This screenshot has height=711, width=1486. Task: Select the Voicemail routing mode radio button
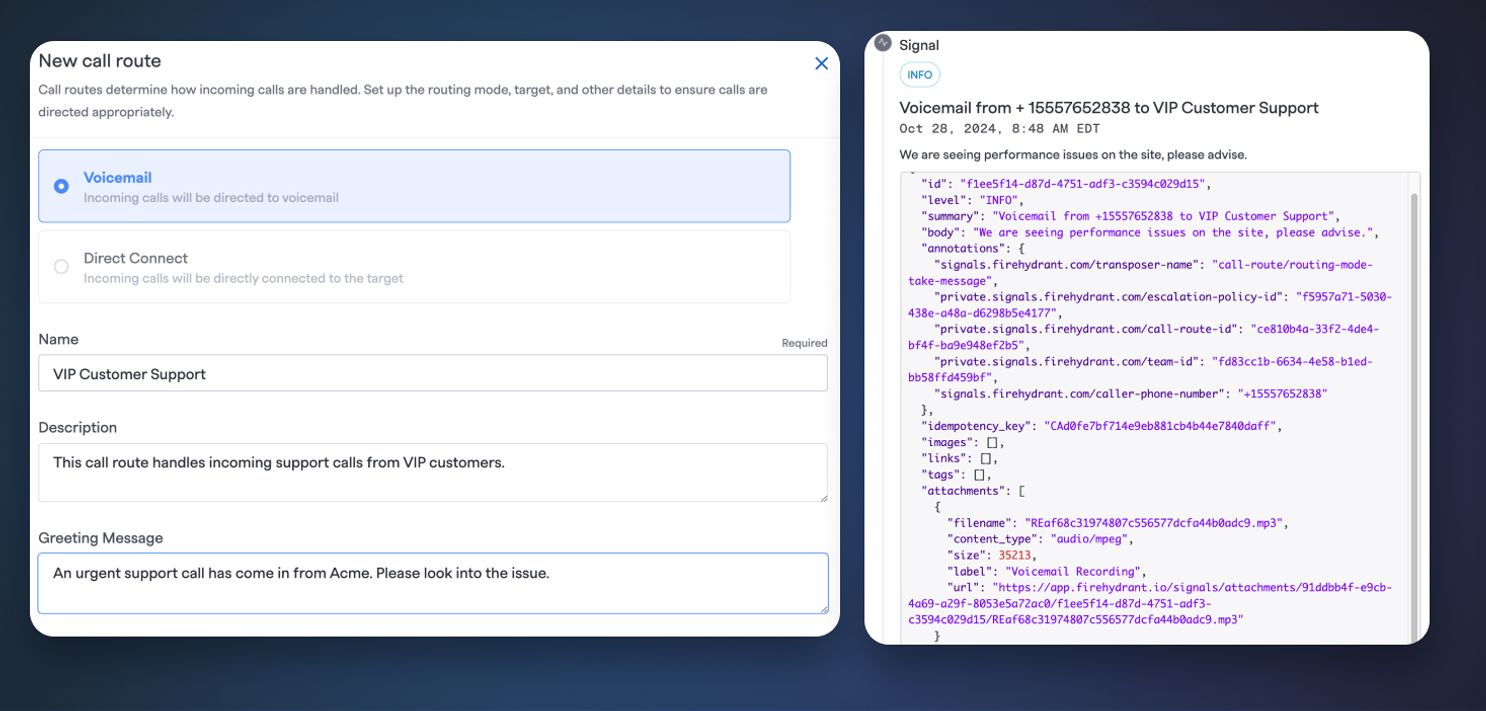61,186
